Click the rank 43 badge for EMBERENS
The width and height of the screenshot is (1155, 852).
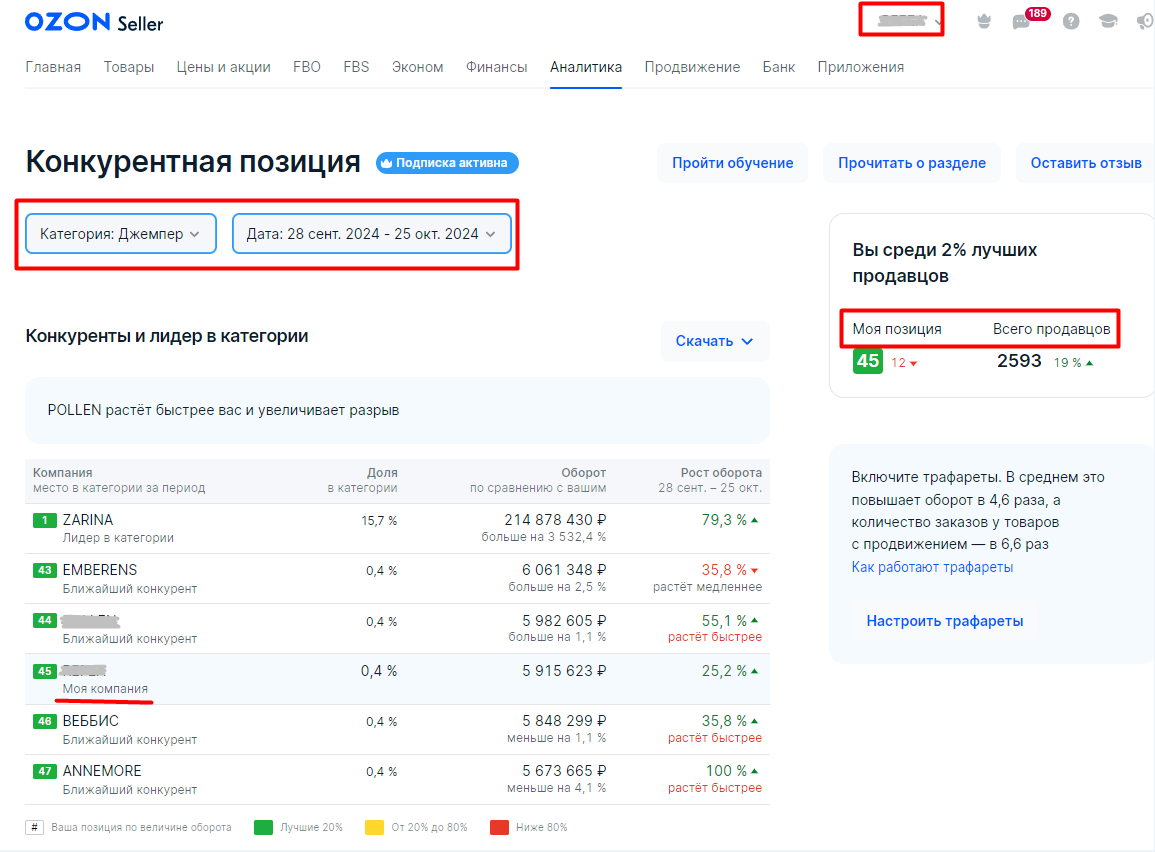click(44, 571)
